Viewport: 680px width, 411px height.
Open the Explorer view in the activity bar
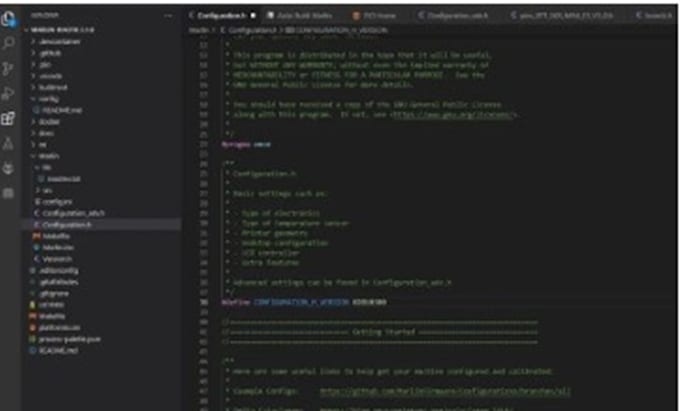(8, 19)
